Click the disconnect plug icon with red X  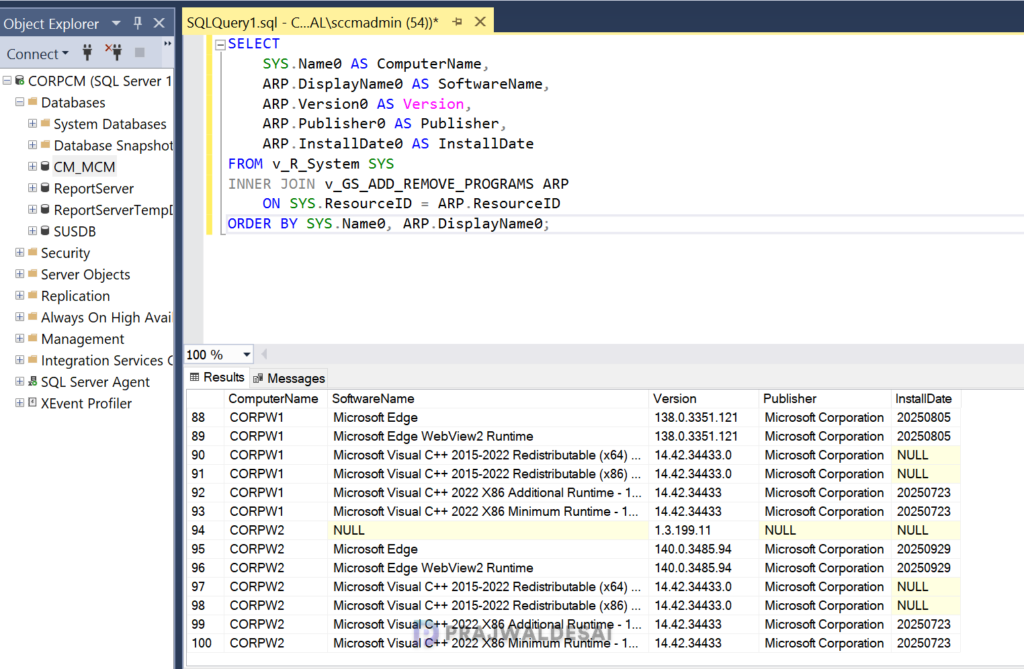coord(114,52)
